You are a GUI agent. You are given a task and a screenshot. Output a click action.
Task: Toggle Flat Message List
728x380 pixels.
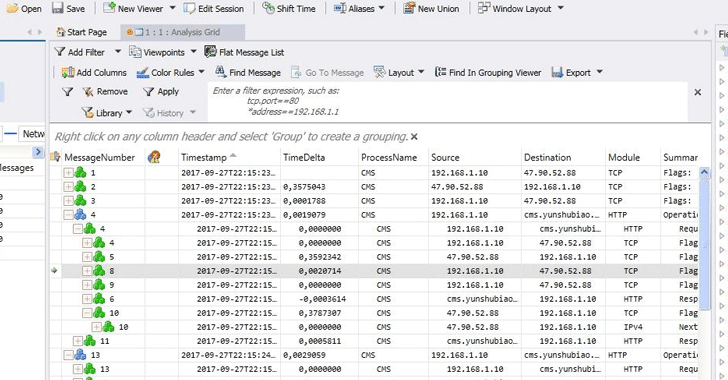pos(244,52)
